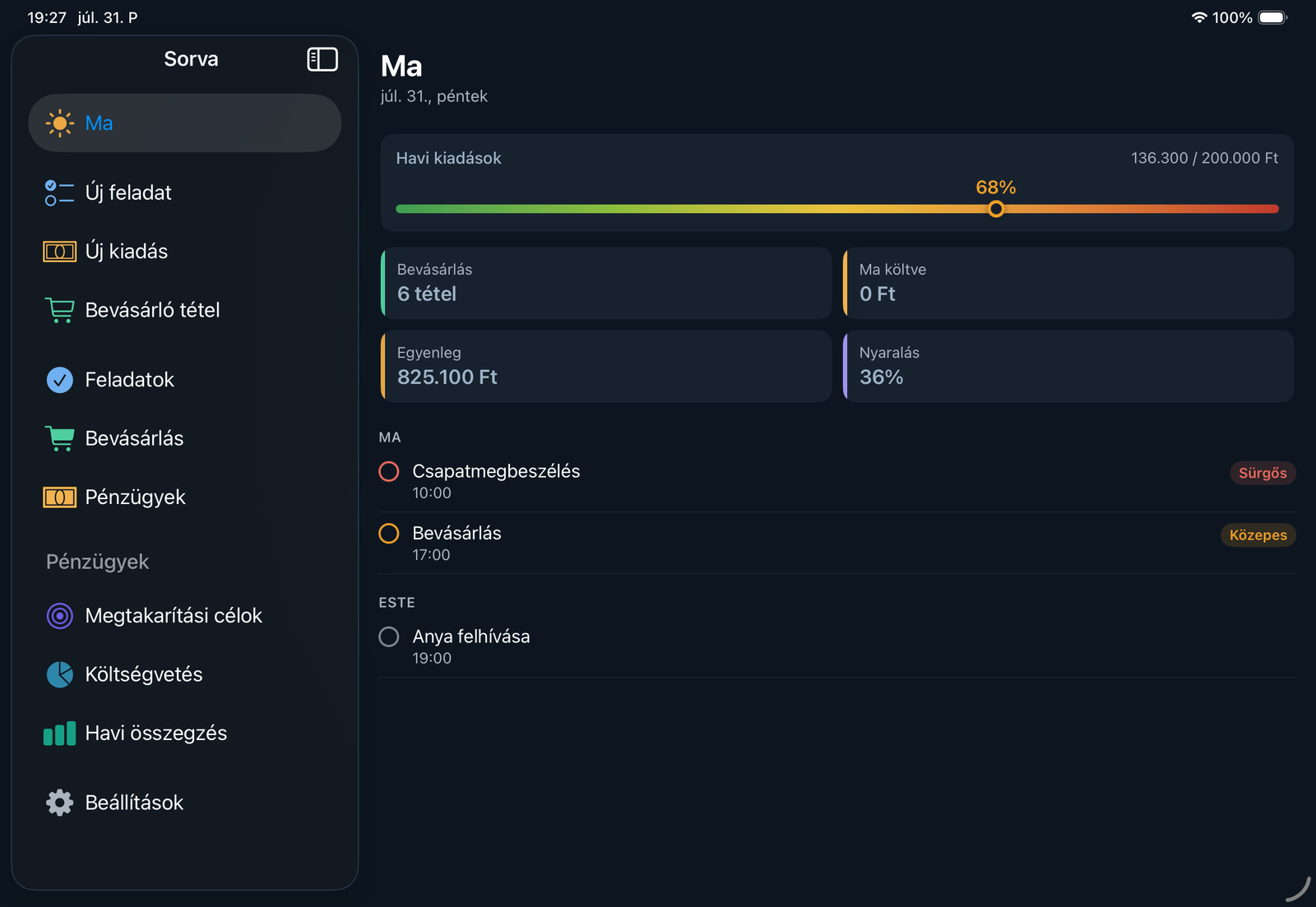1316x907 pixels.
Task: Open Bevásárló tétel from sidebar
Action: 184,310
